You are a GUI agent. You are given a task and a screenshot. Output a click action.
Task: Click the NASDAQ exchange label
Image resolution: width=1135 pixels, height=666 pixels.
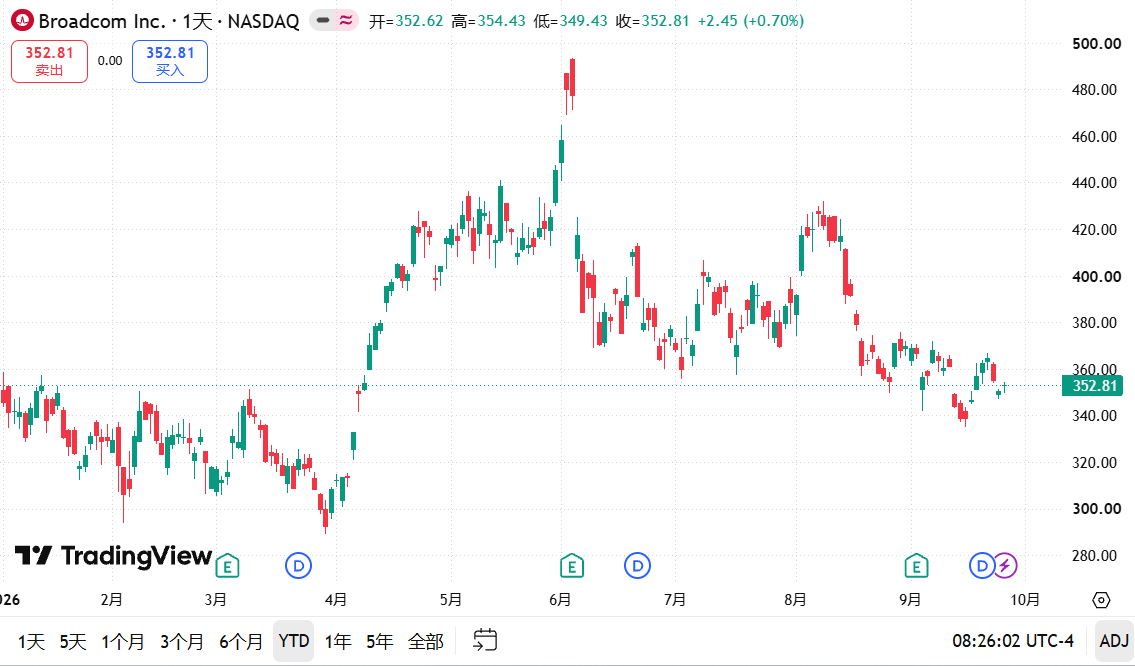pyautogui.click(x=263, y=21)
